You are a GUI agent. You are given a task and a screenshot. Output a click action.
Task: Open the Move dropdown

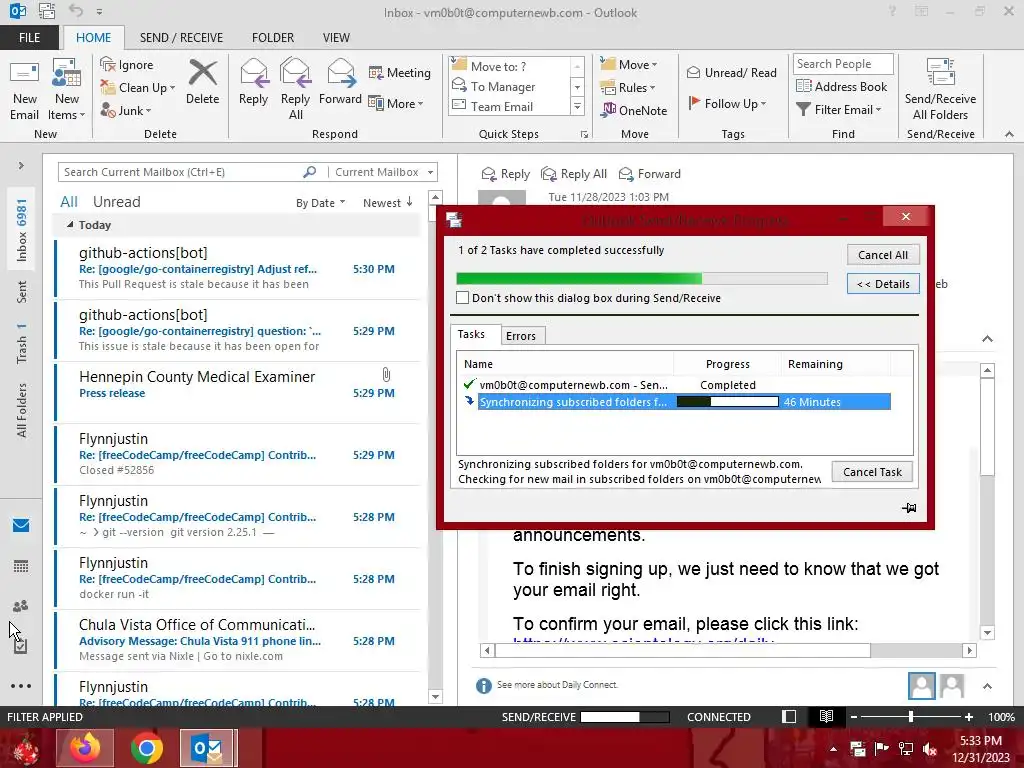tap(629, 64)
